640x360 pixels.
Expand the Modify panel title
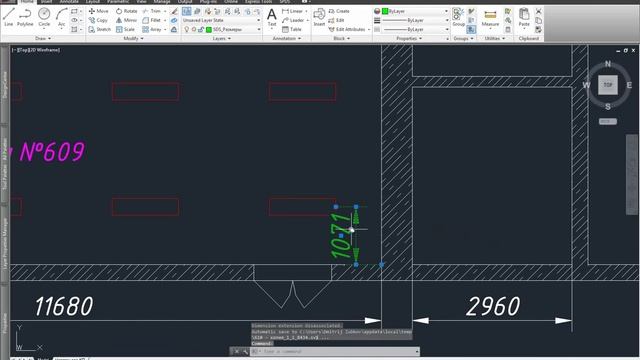coord(133,38)
